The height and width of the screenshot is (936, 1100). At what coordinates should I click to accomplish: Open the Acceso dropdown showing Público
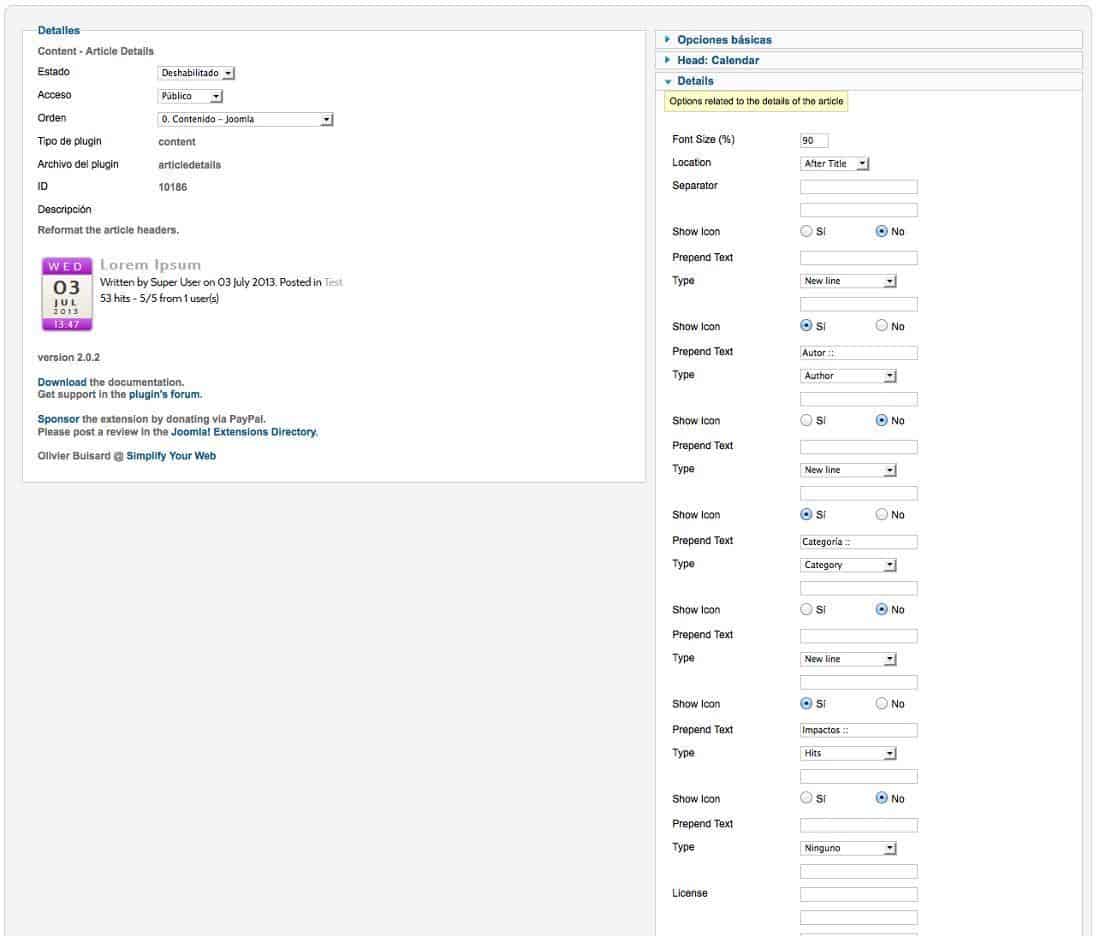pos(190,96)
